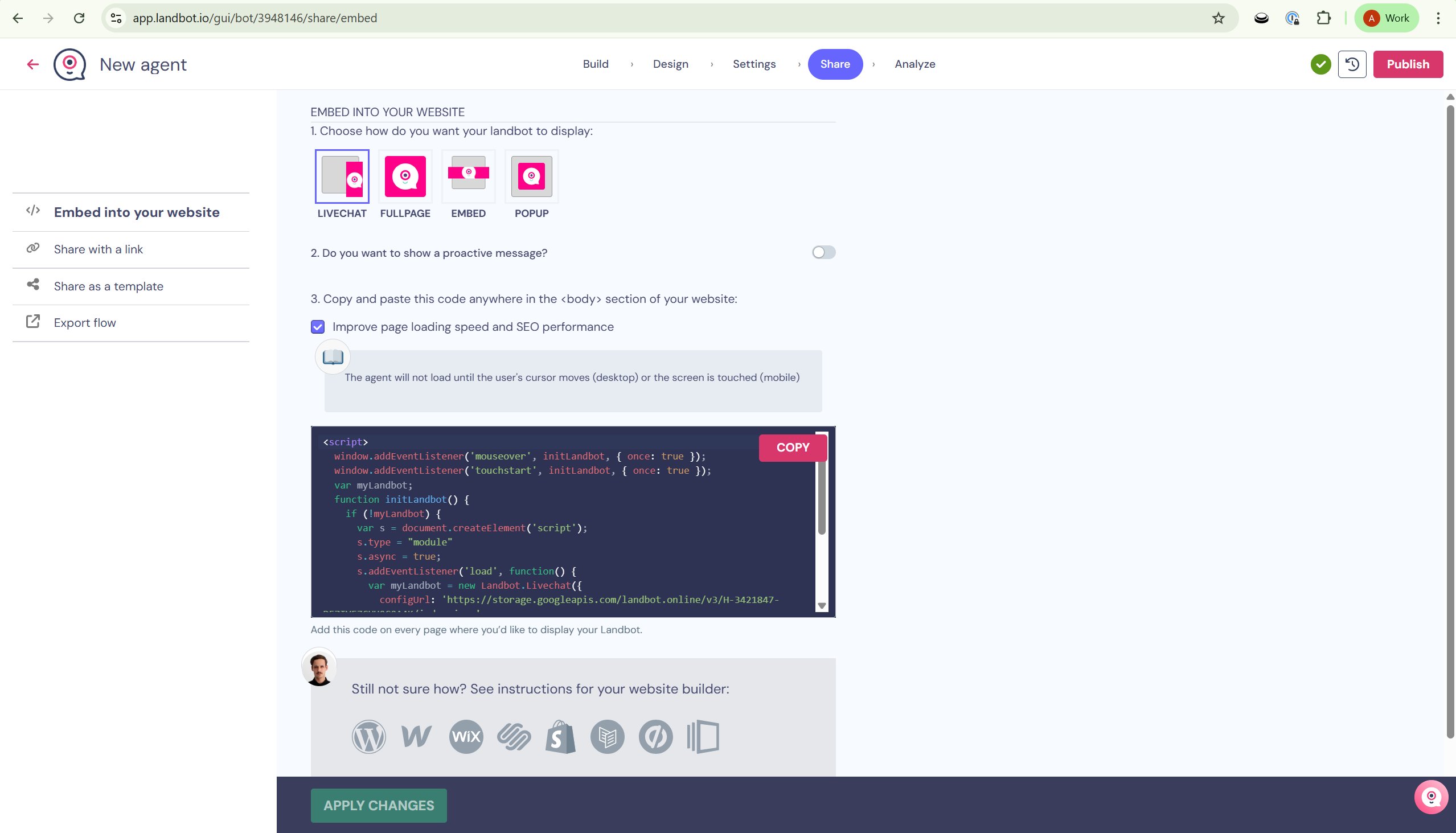This screenshot has width=1456, height=833.
Task: Bookmark this page with star icon
Action: (1219, 18)
